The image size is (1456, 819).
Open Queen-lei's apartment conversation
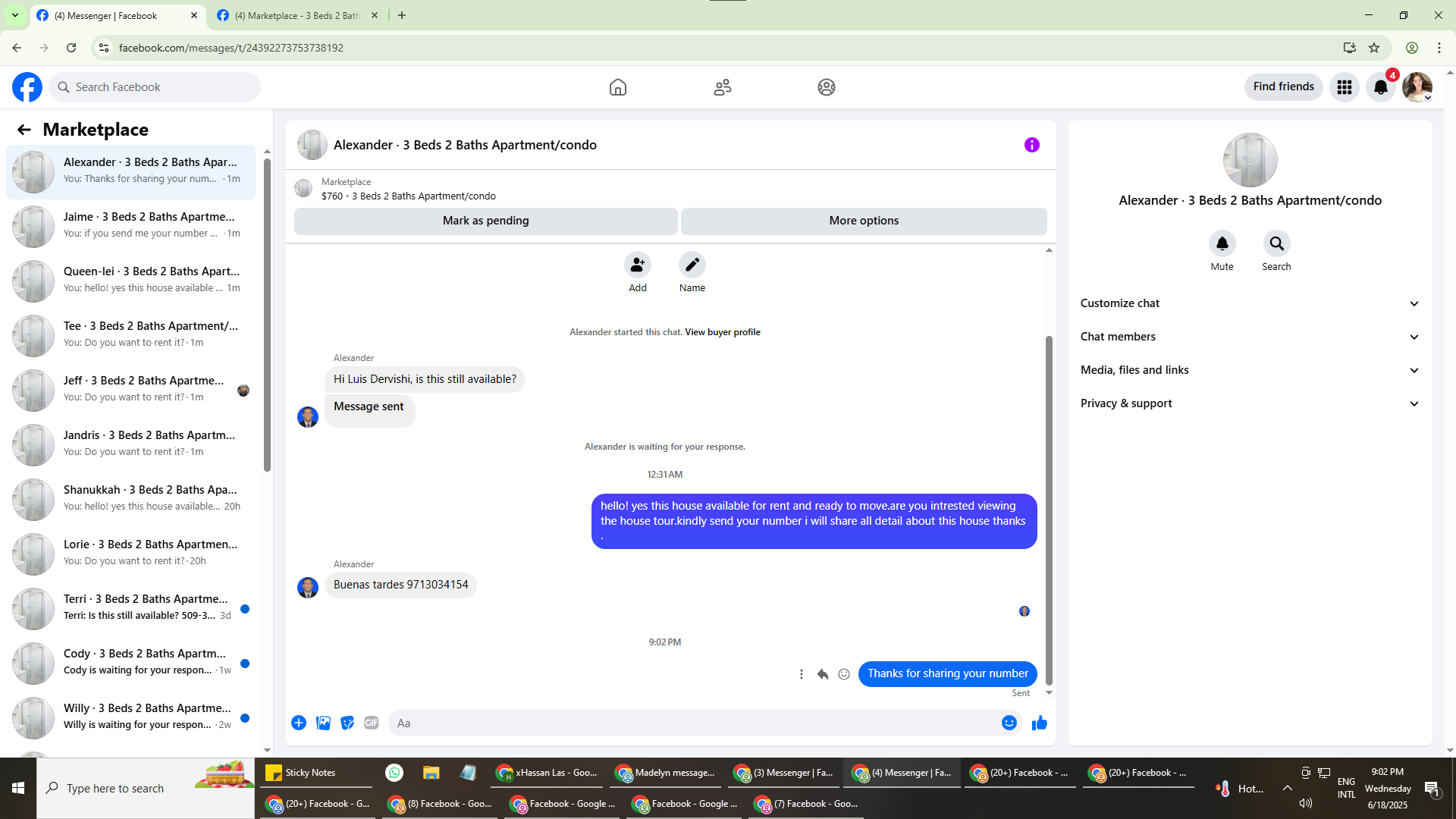click(x=131, y=280)
